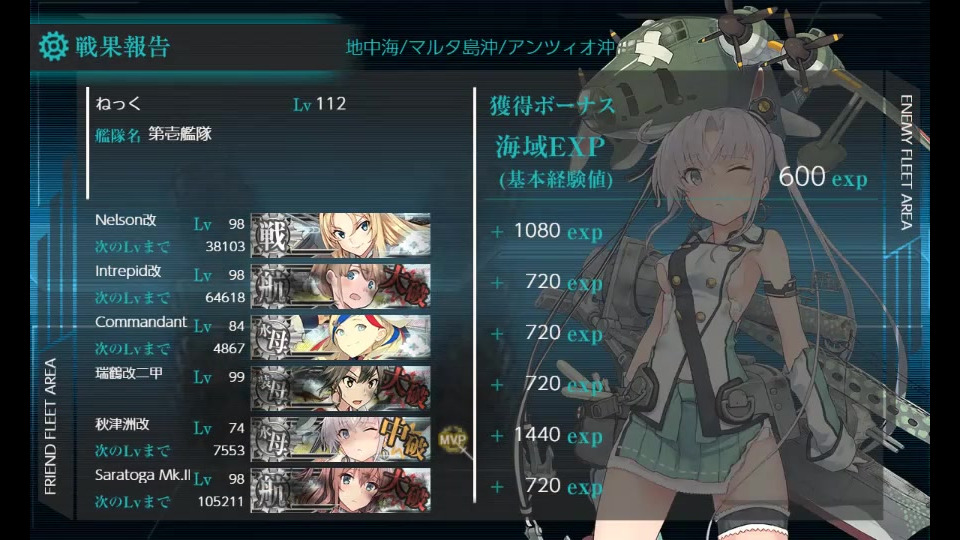Select Intrepid改 ship banner portrait
The width and height of the screenshot is (960, 540).
(x=341, y=286)
